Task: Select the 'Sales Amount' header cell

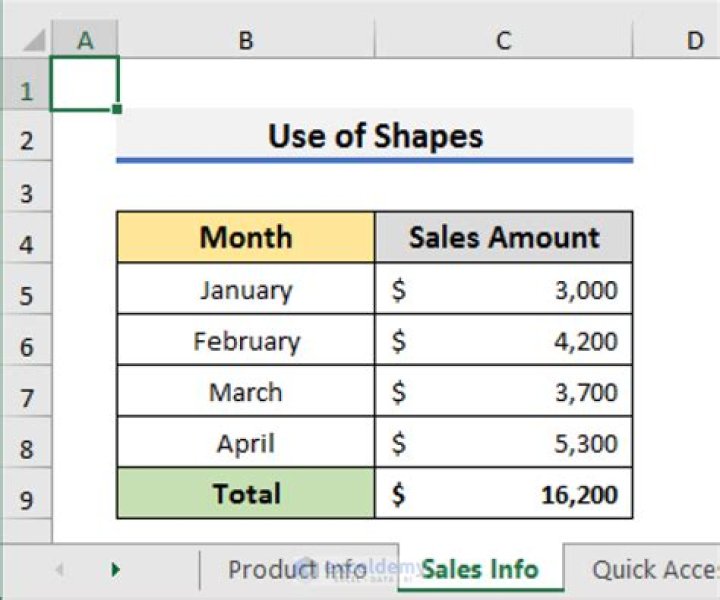Action: [504, 237]
